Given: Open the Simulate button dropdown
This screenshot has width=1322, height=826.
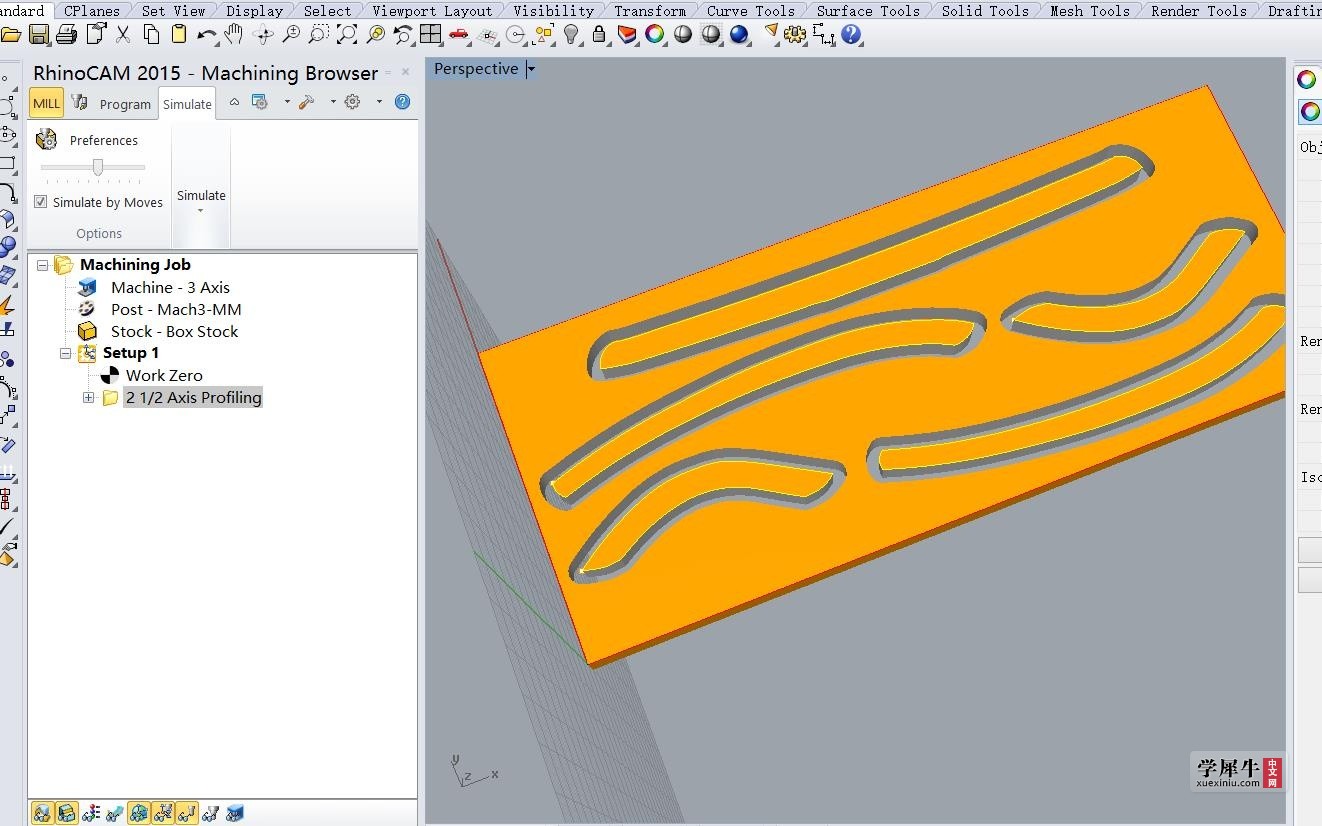Looking at the screenshot, I should pos(201,211).
